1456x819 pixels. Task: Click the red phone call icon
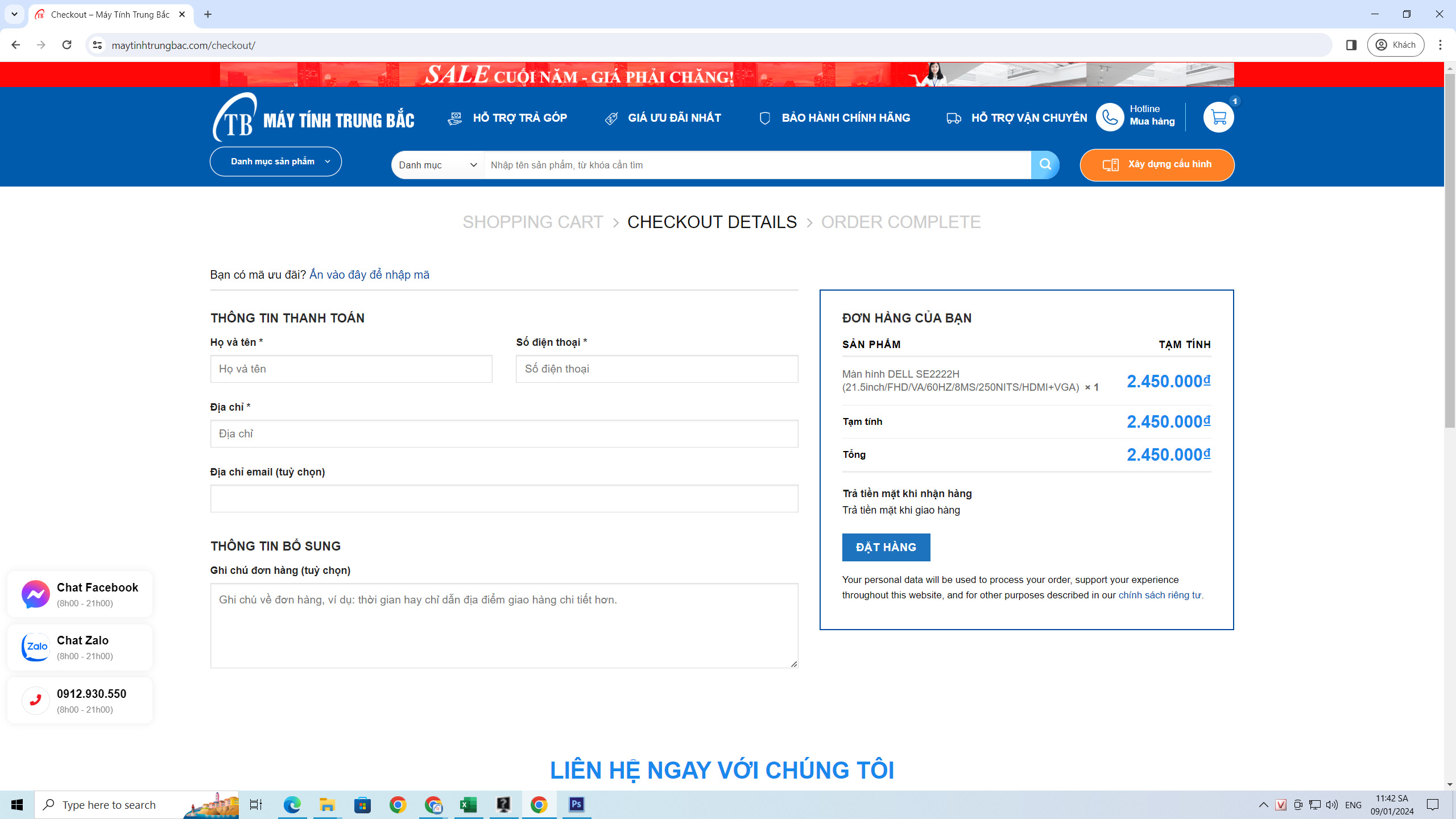(36, 701)
